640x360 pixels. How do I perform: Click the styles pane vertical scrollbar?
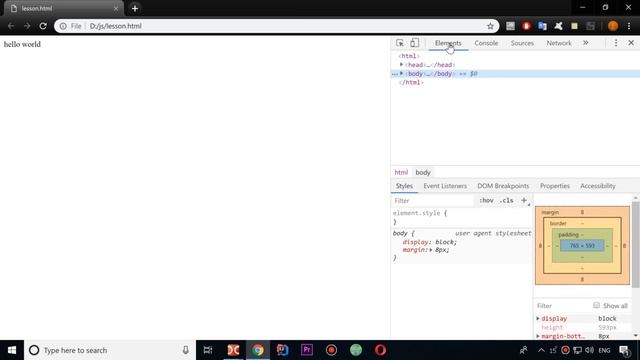coord(636,245)
